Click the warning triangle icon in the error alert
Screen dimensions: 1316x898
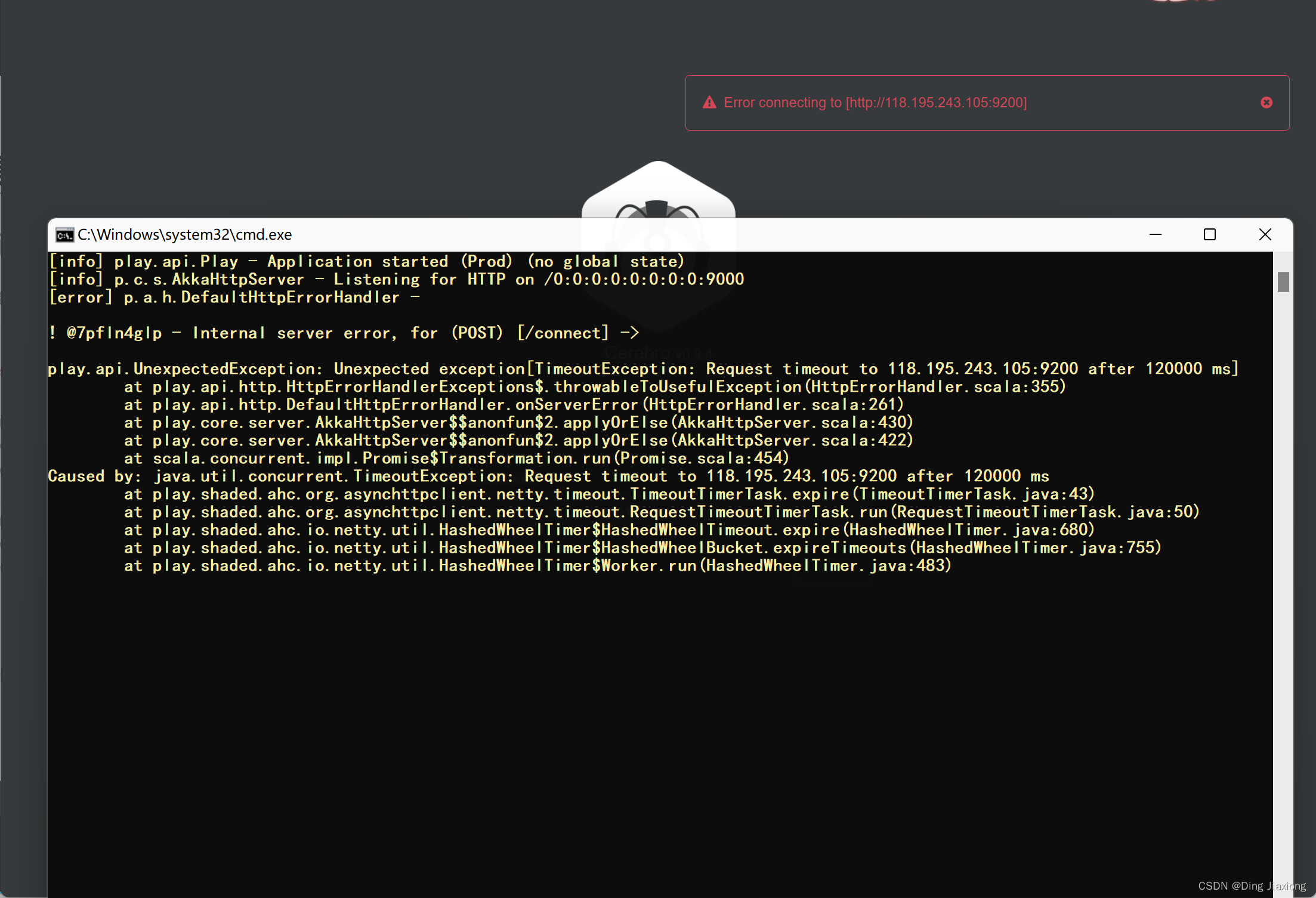click(x=709, y=103)
